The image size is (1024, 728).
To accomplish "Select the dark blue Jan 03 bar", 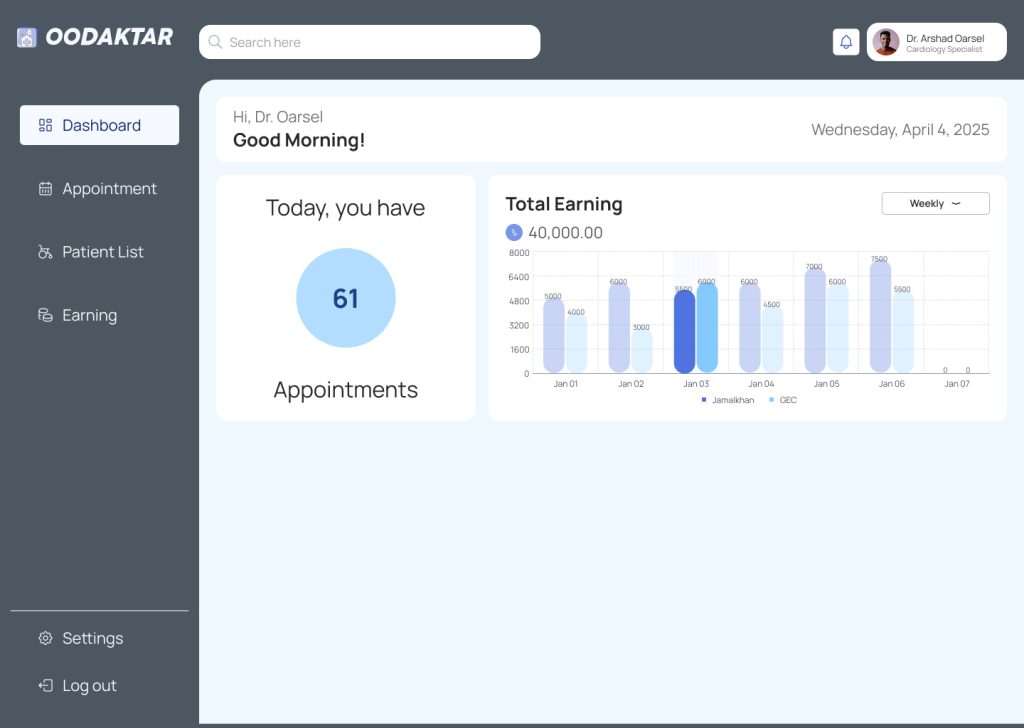I will (x=684, y=332).
